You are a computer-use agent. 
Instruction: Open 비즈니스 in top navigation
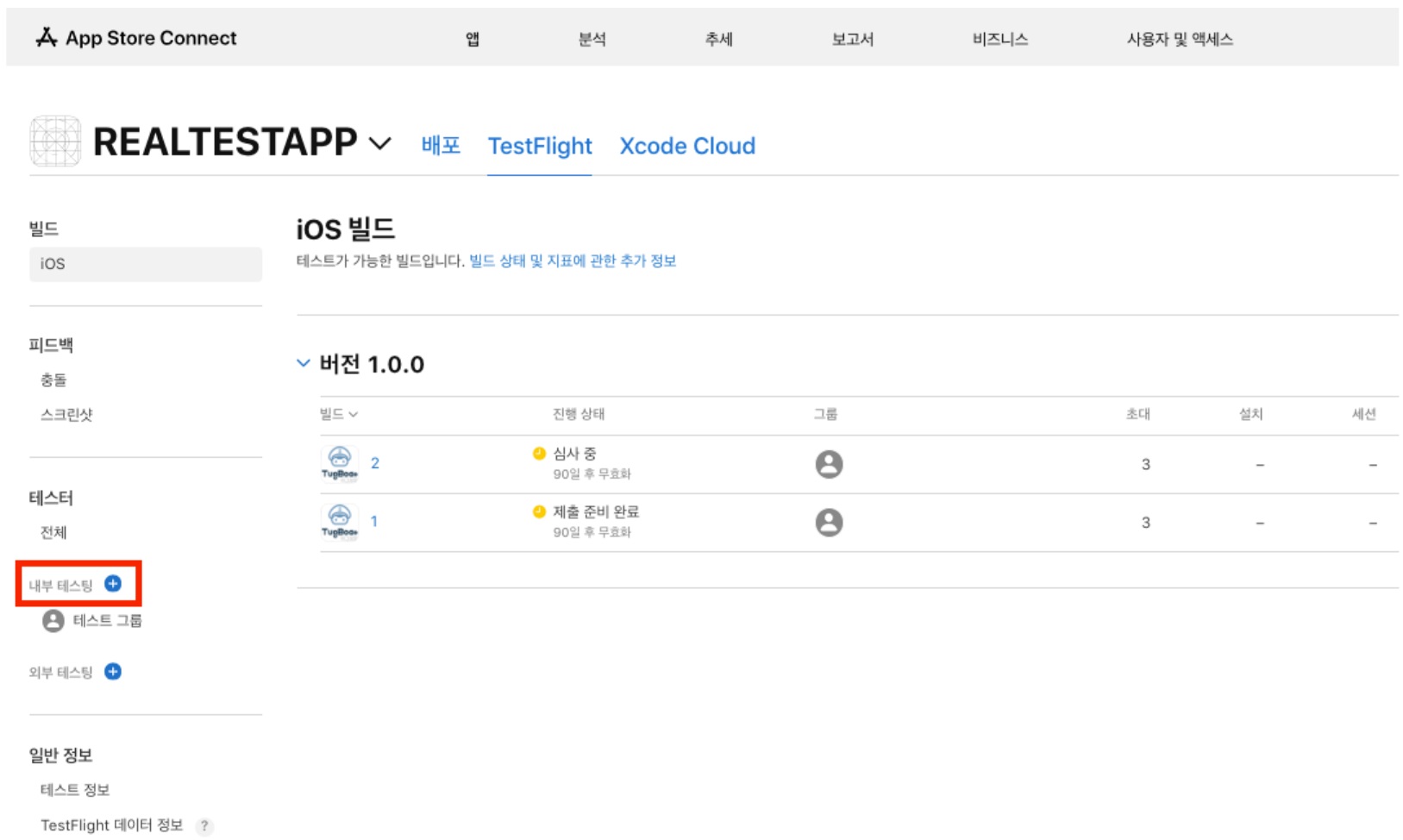[x=1000, y=39]
